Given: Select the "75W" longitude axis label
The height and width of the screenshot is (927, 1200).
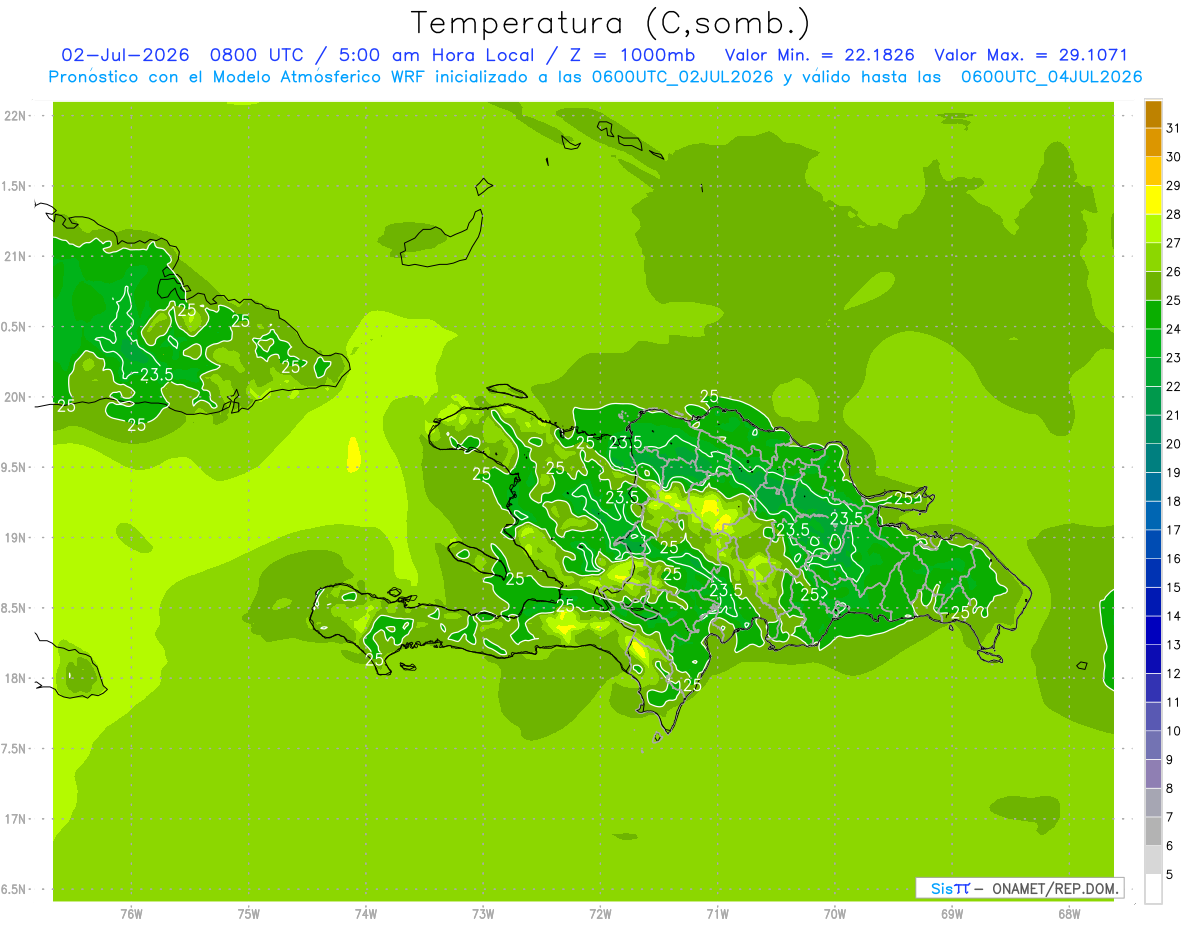Looking at the screenshot, I should pyautogui.click(x=248, y=915).
